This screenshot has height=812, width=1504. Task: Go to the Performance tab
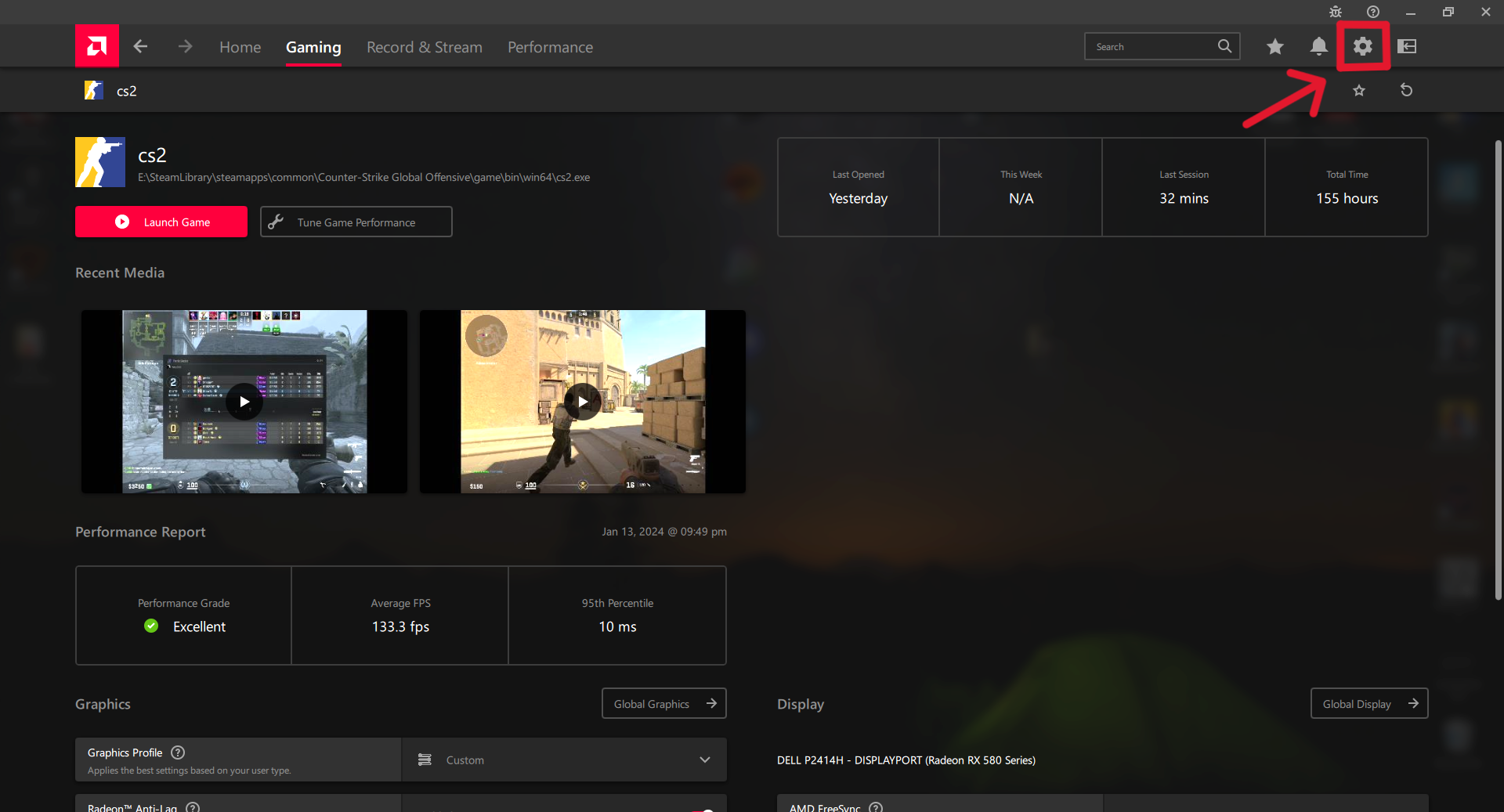point(550,47)
